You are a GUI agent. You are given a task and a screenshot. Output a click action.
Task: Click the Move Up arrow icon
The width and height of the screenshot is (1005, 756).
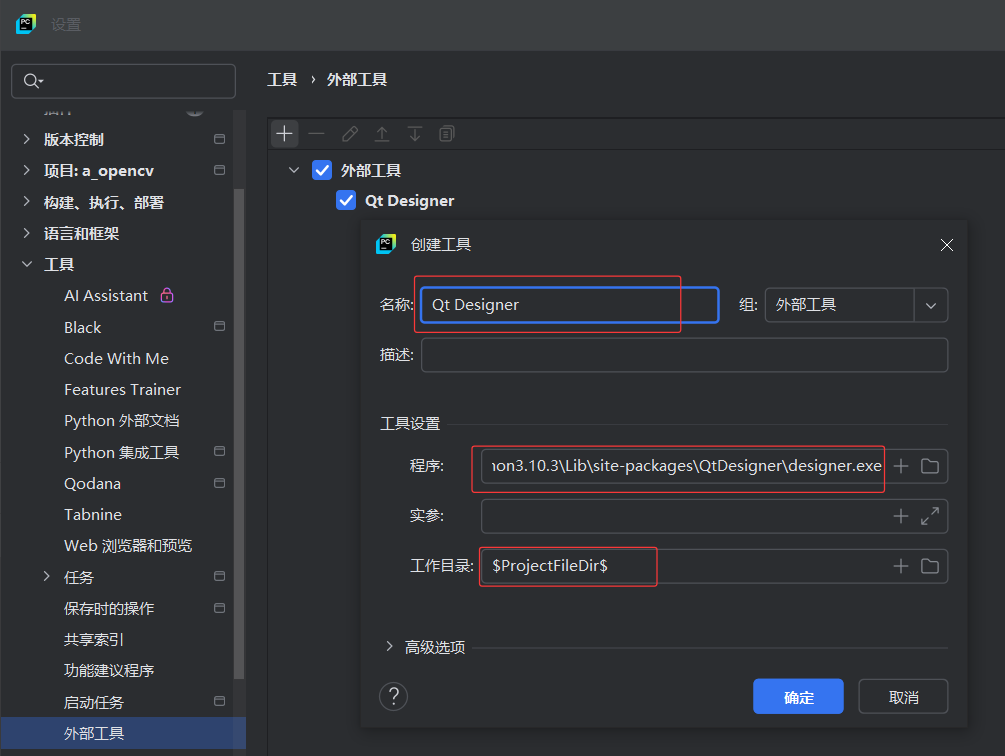coord(382,134)
